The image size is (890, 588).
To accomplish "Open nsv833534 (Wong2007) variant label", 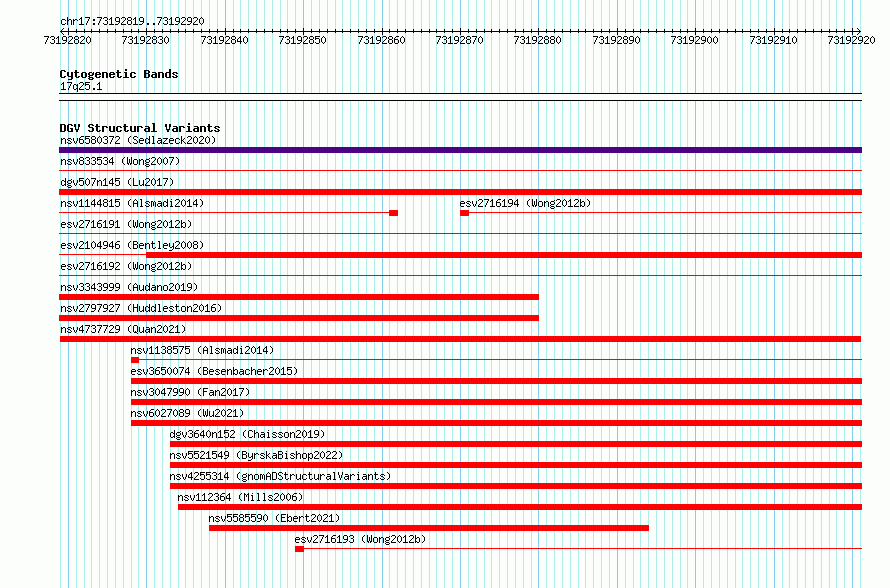I will [120, 161].
